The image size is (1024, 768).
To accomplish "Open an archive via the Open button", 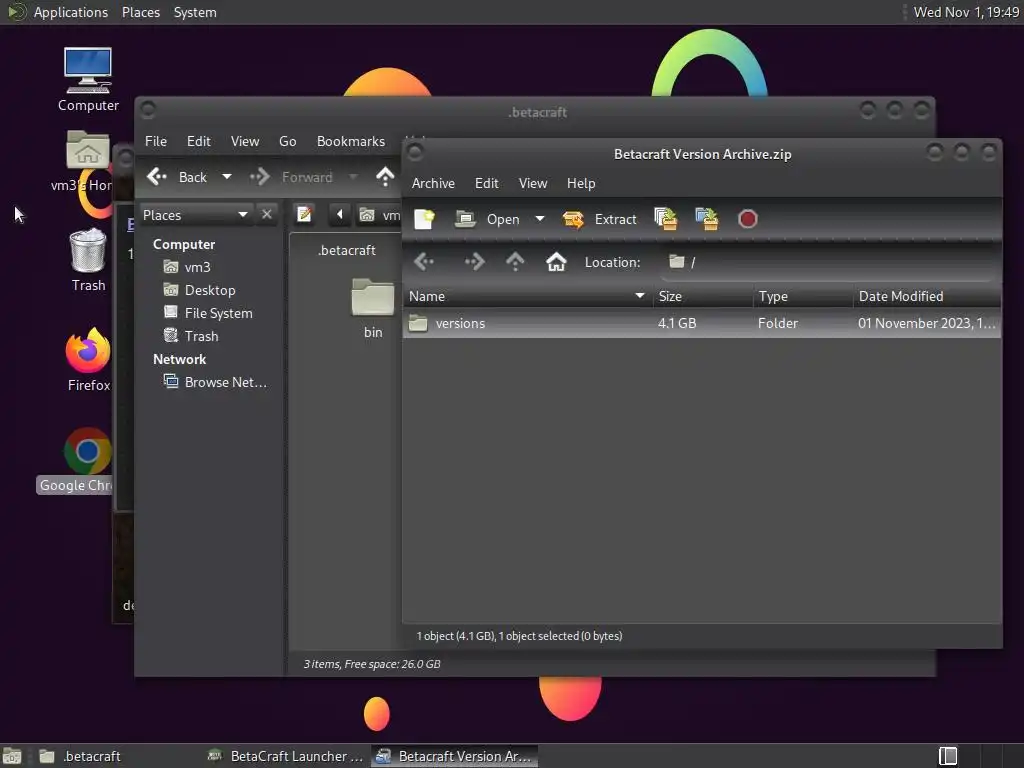I will click(487, 219).
